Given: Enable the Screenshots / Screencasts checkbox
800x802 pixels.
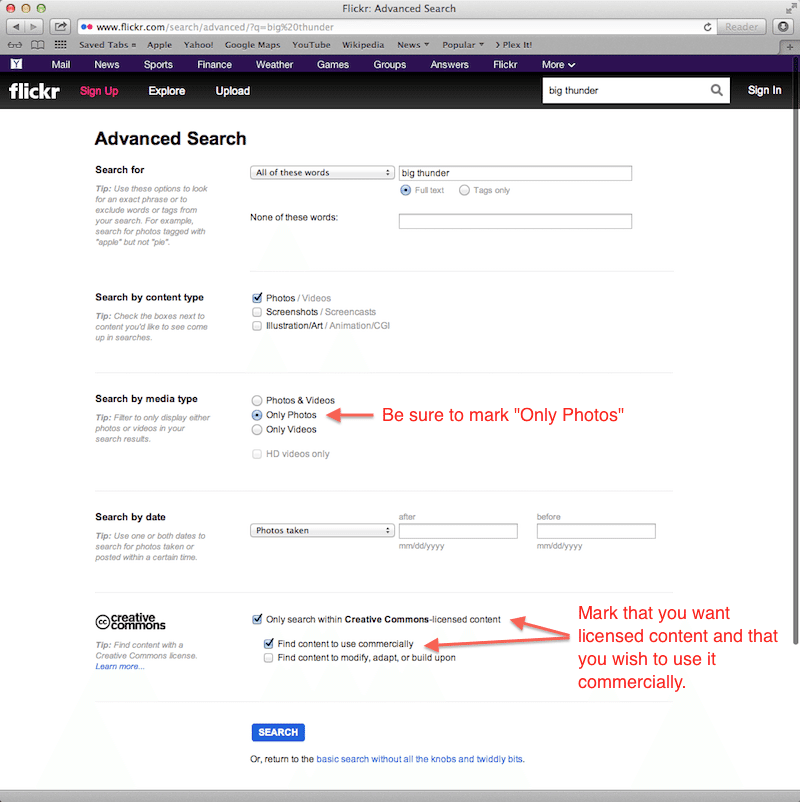Looking at the screenshot, I should (x=257, y=311).
